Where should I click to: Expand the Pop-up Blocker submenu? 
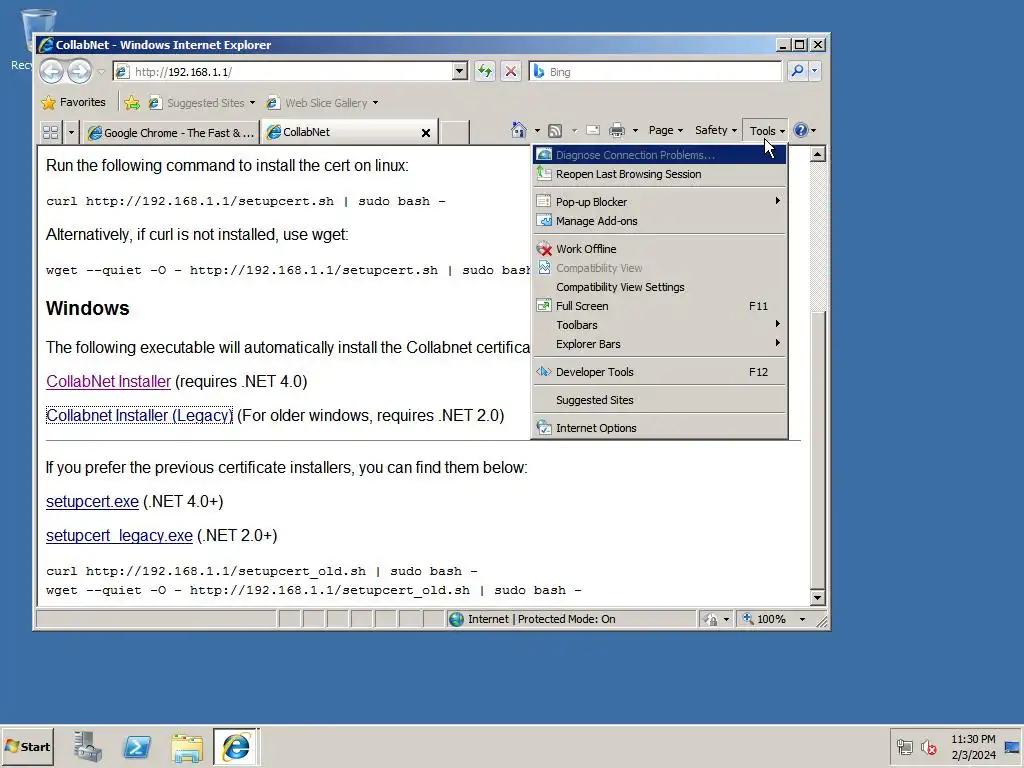tap(660, 202)
